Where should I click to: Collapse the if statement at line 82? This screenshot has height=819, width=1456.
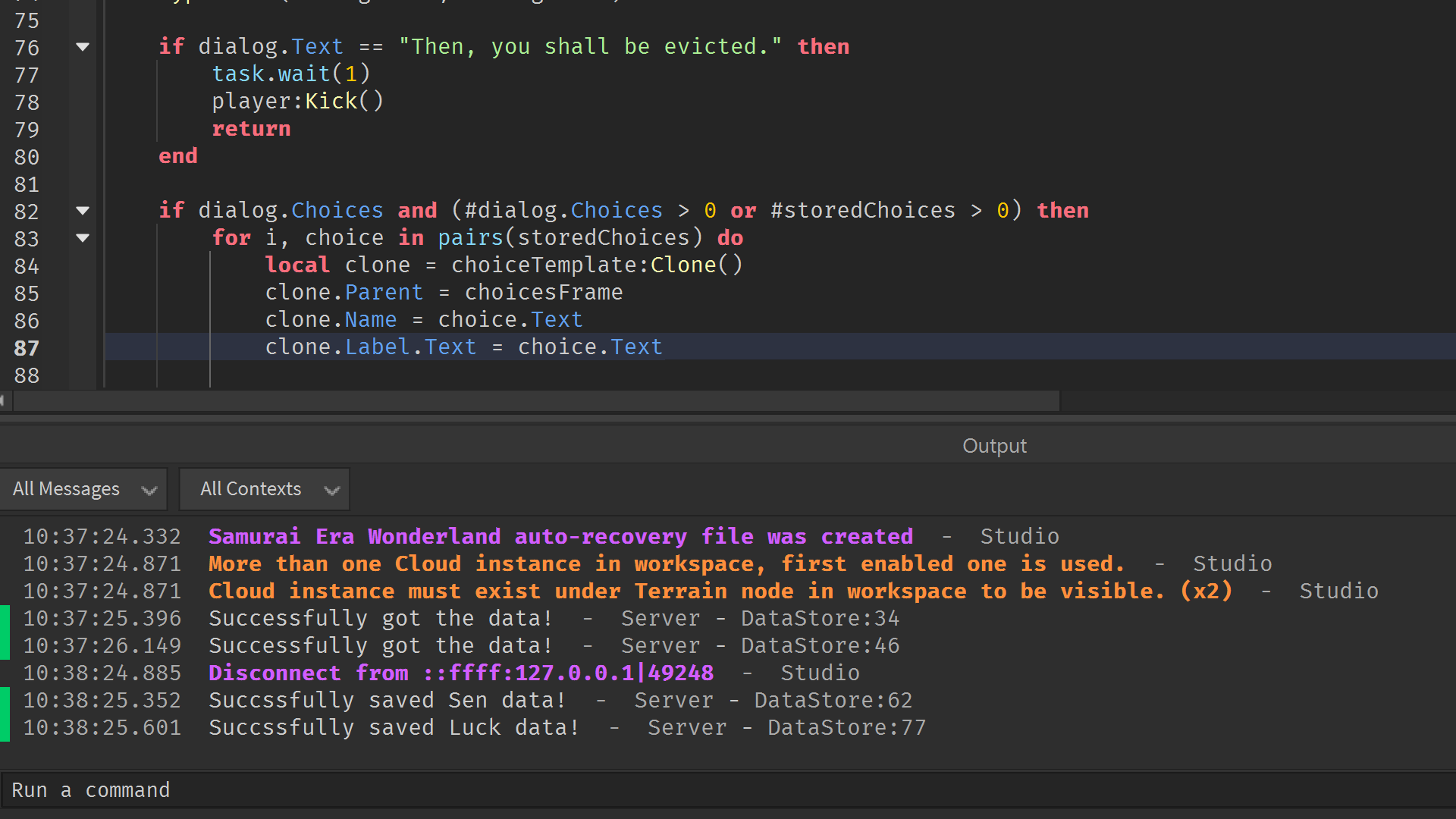click(x=83, y=211)
